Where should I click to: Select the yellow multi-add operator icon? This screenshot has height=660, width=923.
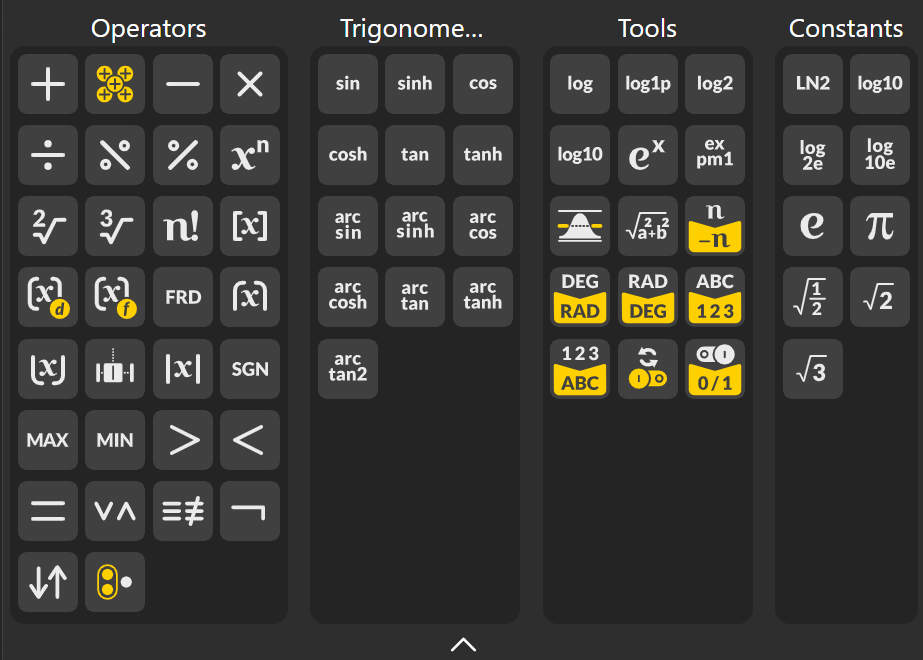point(115,84)
